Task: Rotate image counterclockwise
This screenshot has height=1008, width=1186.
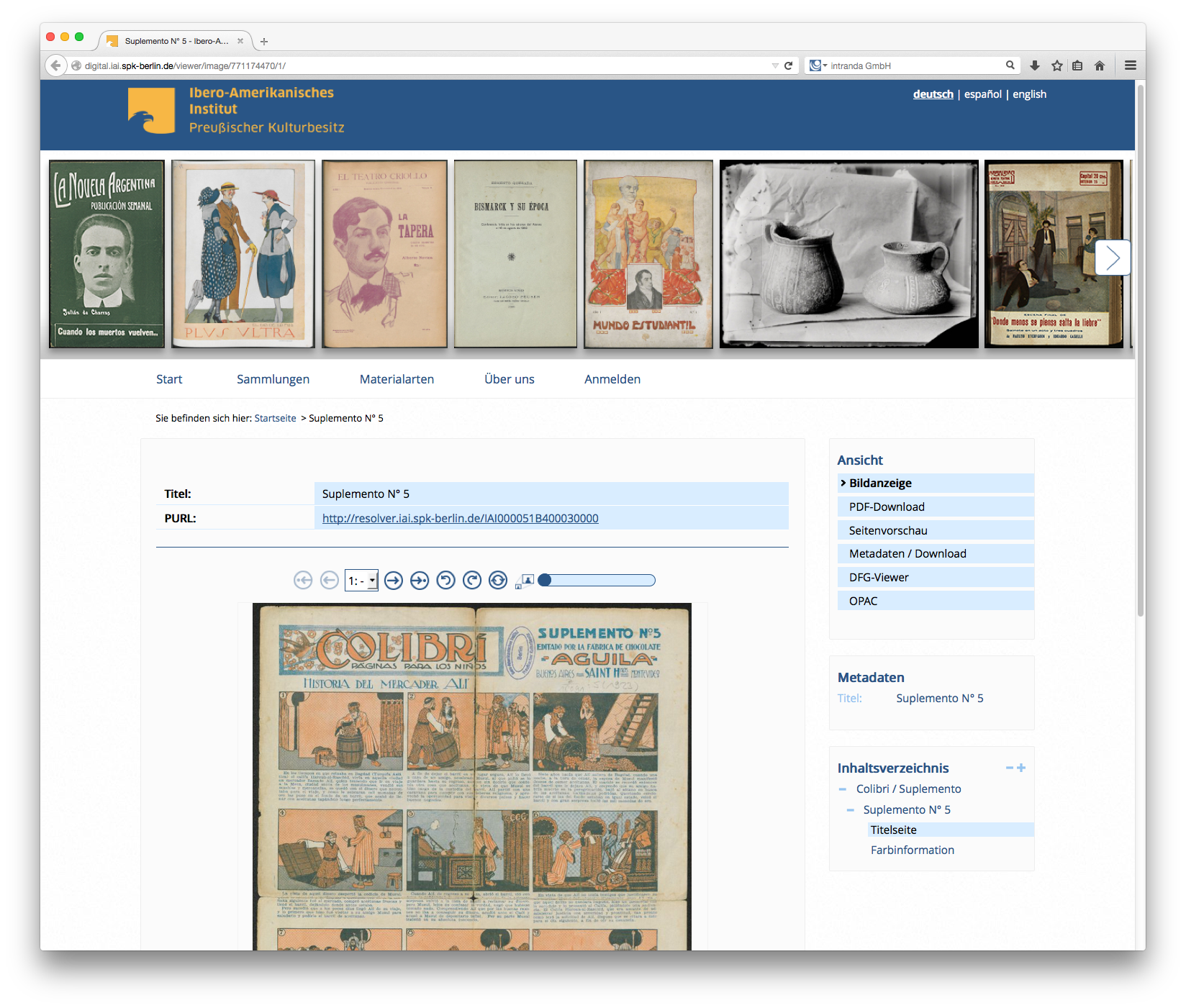Action: coord(446,580)
